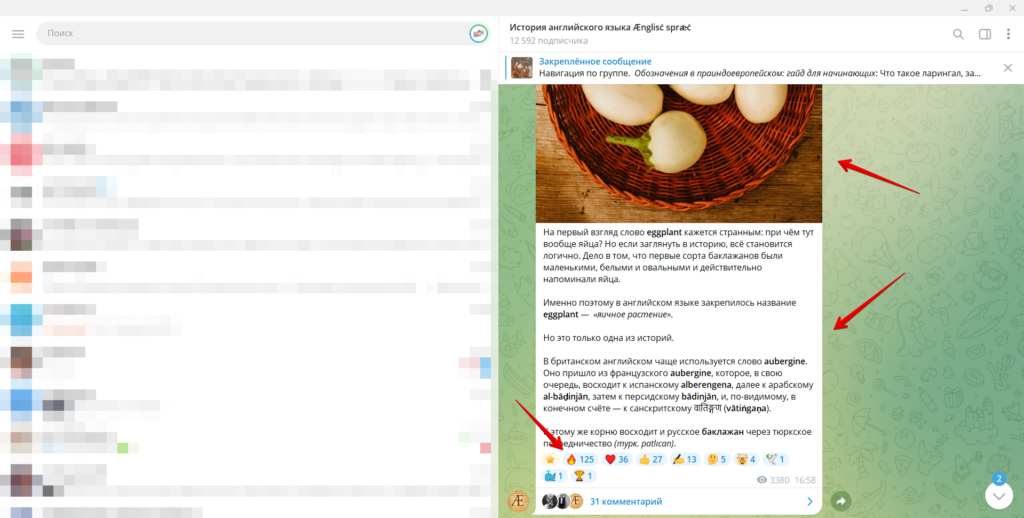Image resolution: width=1024 pixels, height=518 pixels.
Task: React with red heart 36
Action: click(x=616, y=459)
